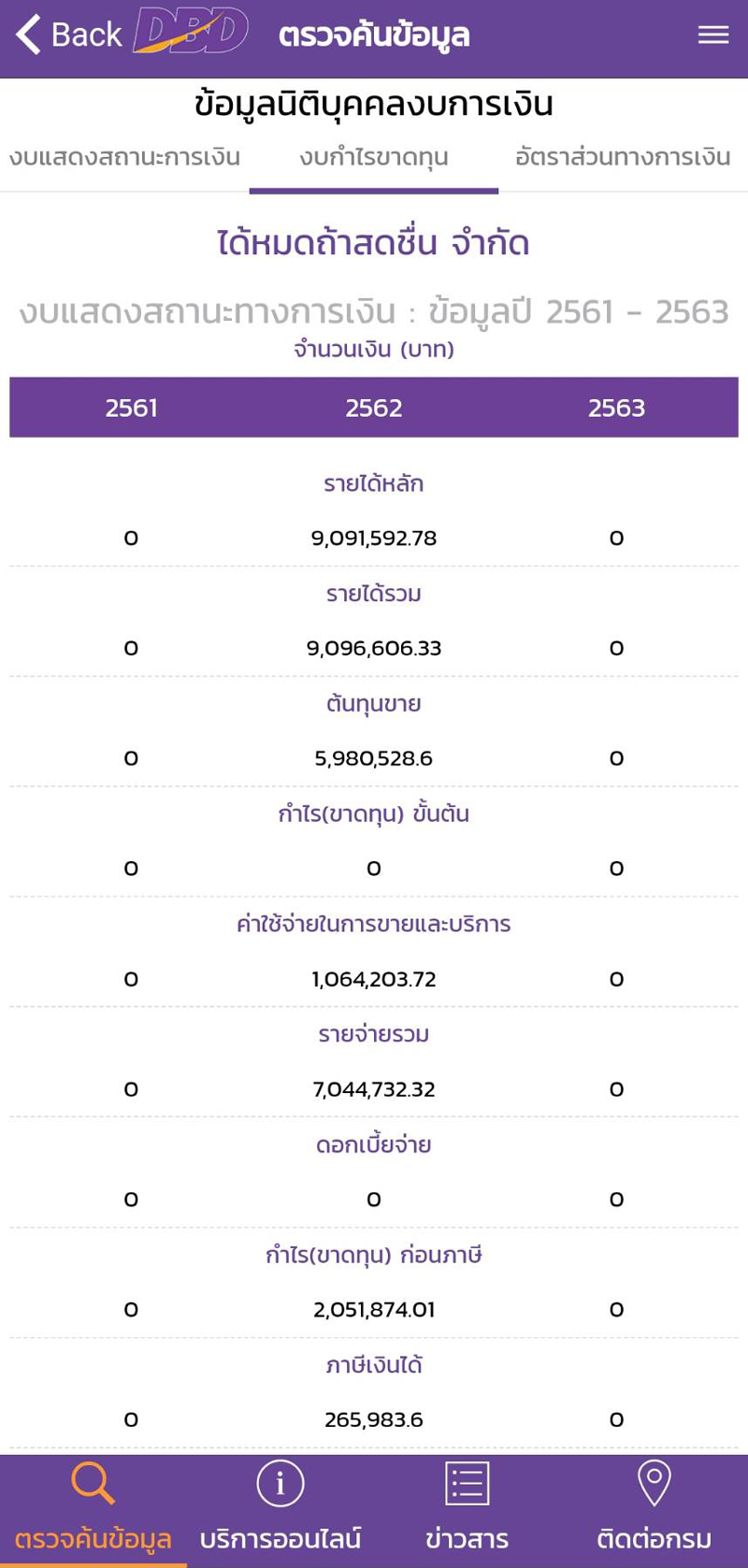This screenshot has height=1568, width=748.
Task: Select the 2563 year column header
Action: point(616,408)
